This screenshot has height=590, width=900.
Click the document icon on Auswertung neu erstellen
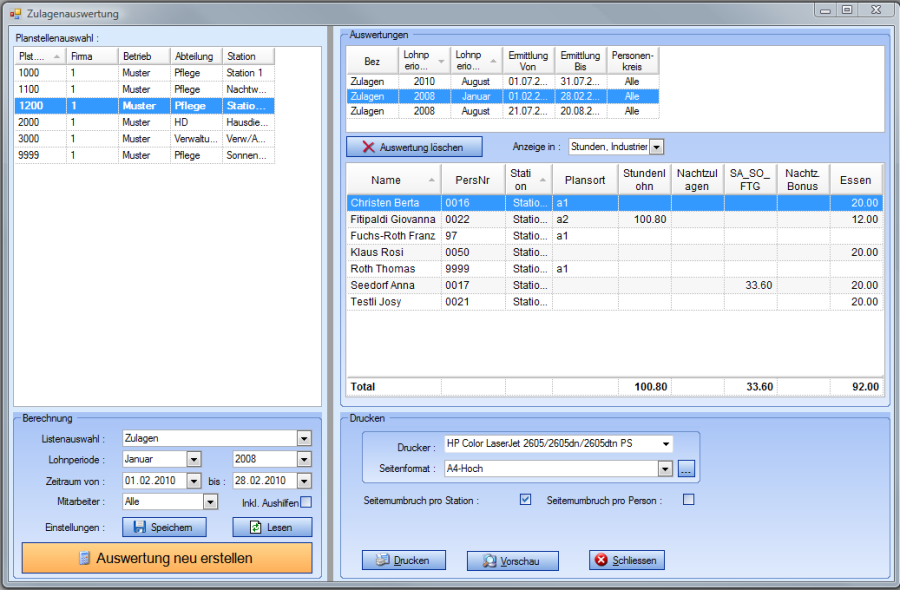(x=86, y=558)
